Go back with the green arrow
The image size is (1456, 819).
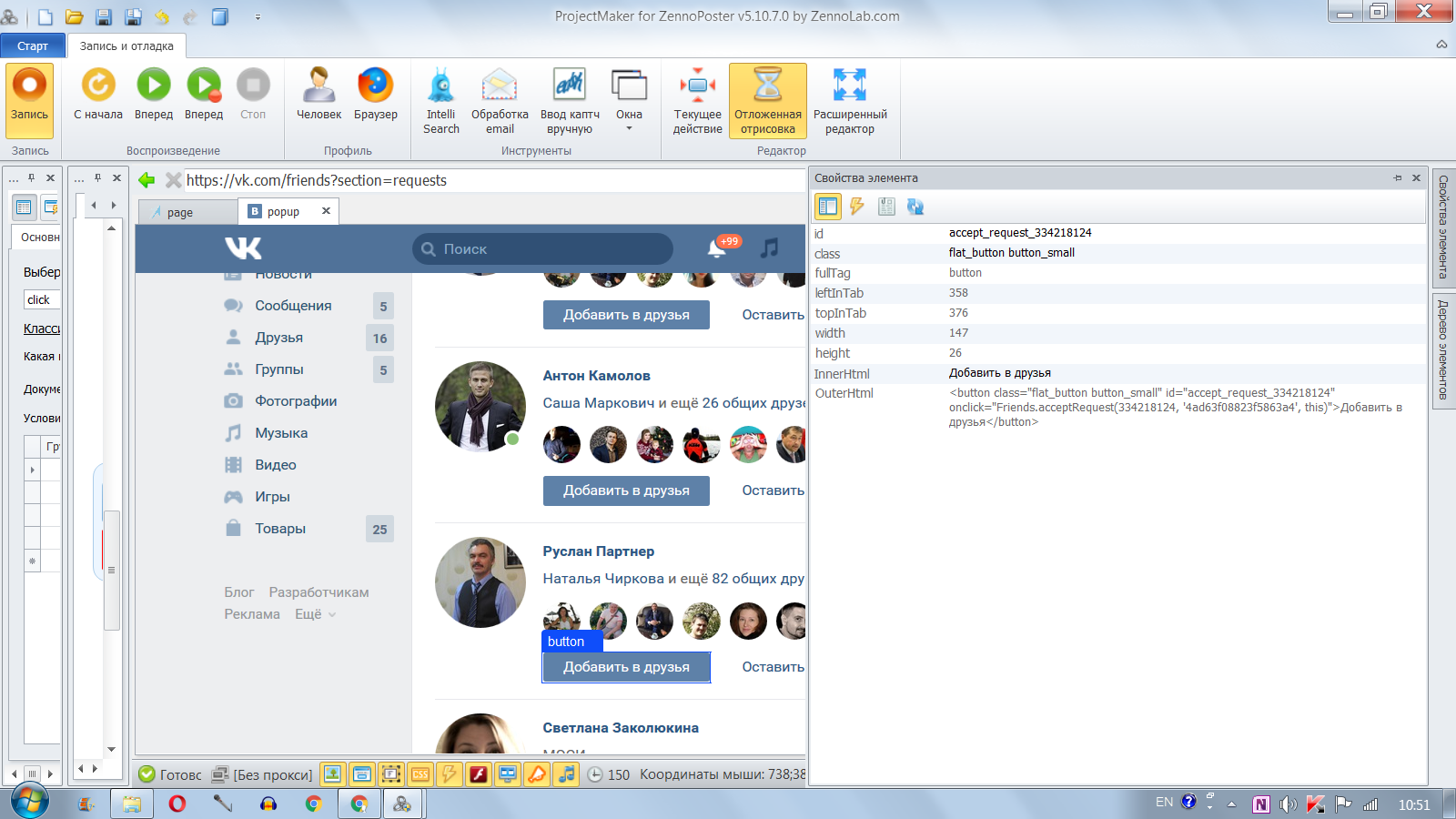(147, 180)
